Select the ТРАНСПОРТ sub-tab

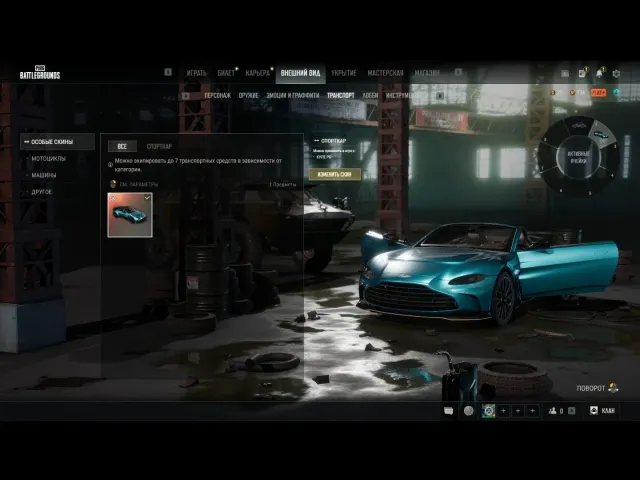340,96
